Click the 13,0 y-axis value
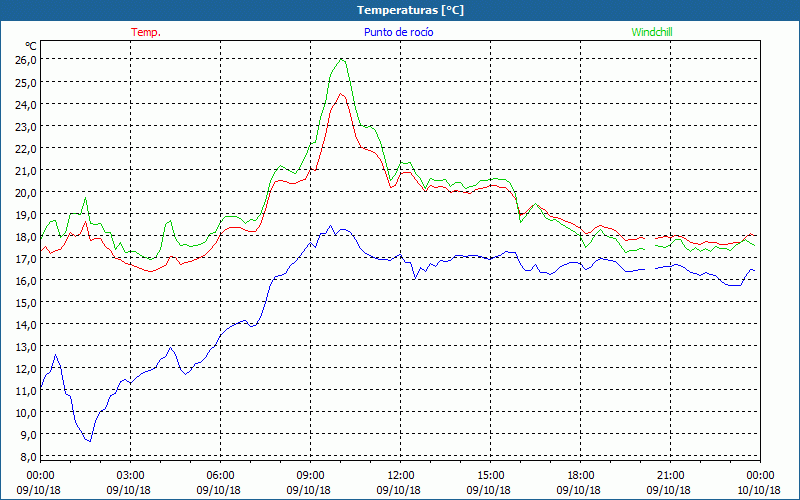 [x=26, y=347]
